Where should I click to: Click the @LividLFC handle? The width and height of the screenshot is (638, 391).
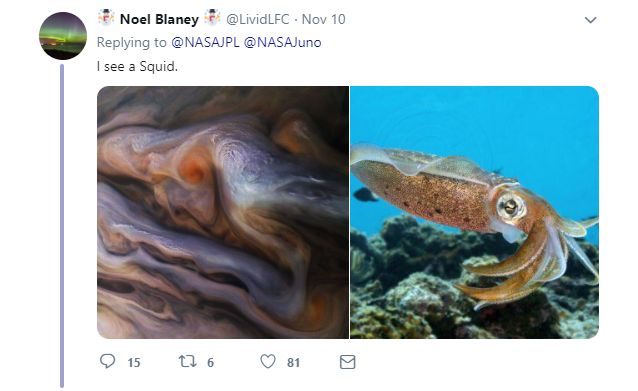click(257, 19)
